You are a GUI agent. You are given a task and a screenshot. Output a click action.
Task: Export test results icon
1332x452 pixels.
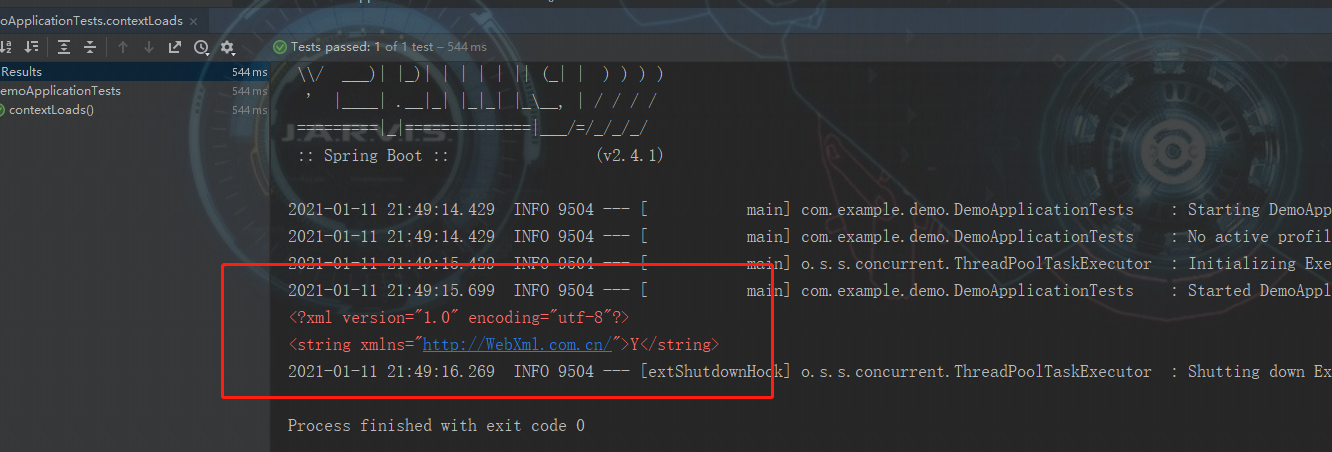(175, 47)
